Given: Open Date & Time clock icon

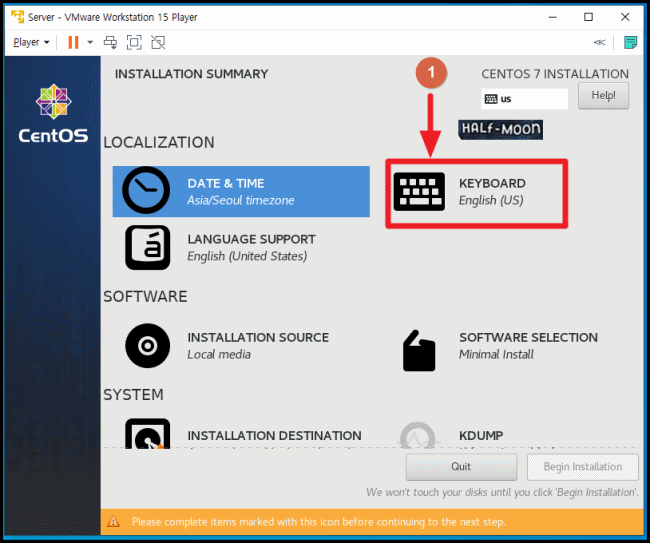Looking at the screenshot, I should coord(146,190).
